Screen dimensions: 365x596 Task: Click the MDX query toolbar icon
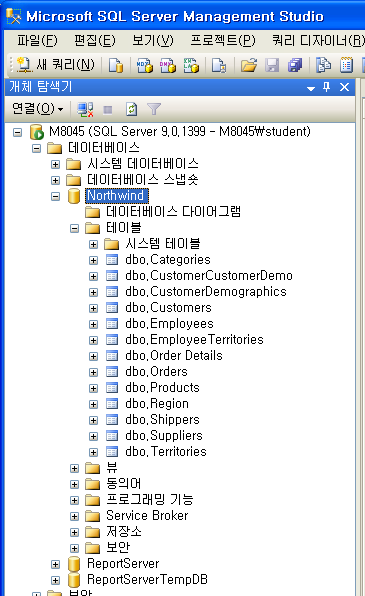[145, 65]
